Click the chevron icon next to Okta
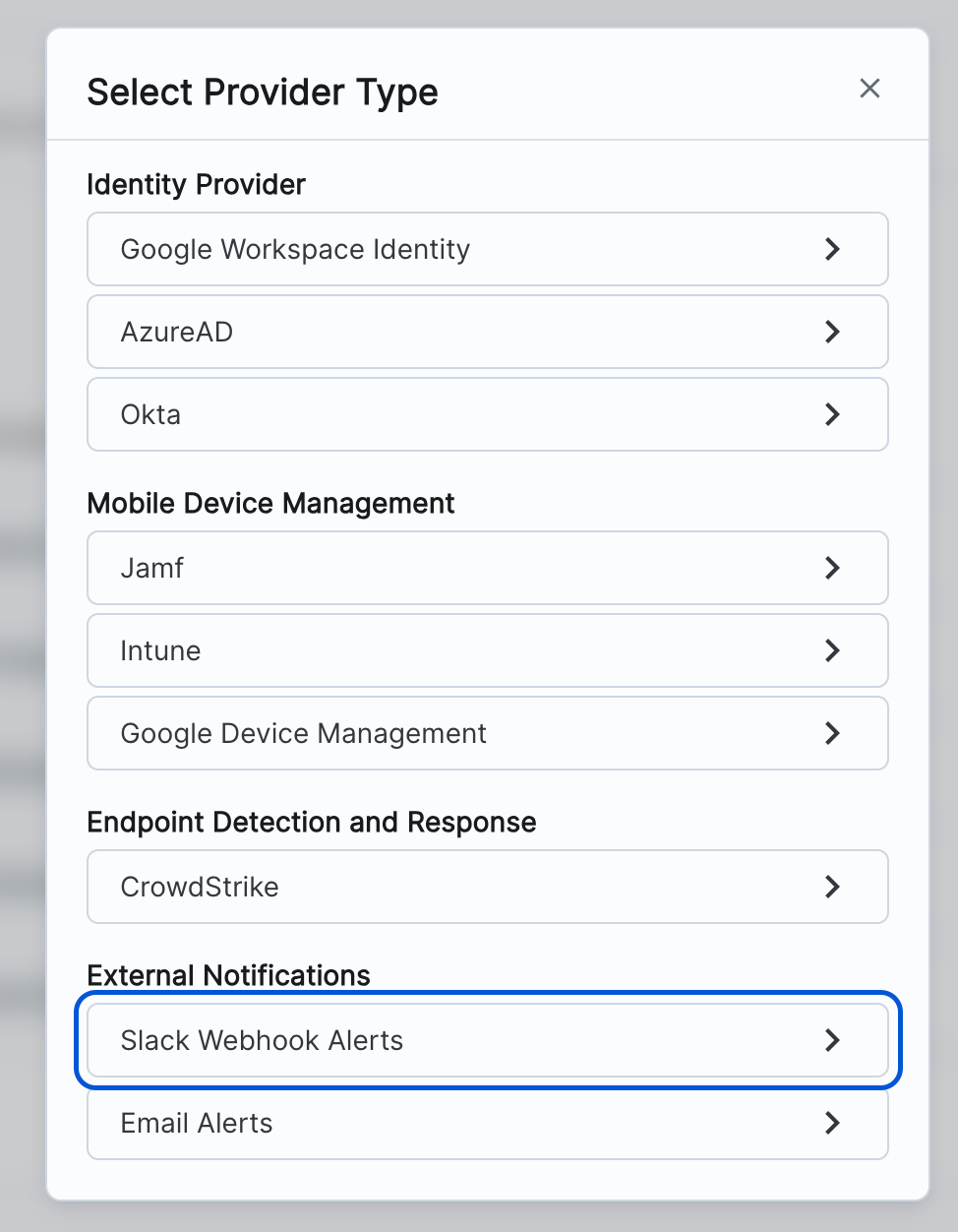 coord(832,414)
